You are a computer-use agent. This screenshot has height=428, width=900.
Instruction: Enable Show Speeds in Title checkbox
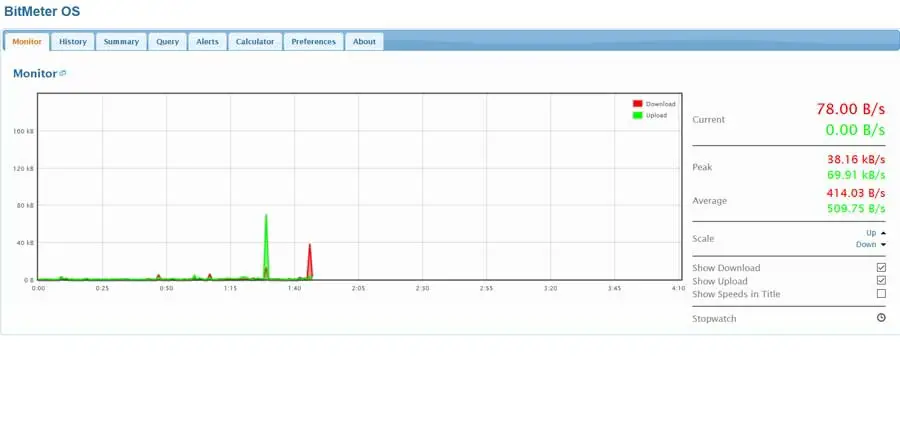pos(881,294)
